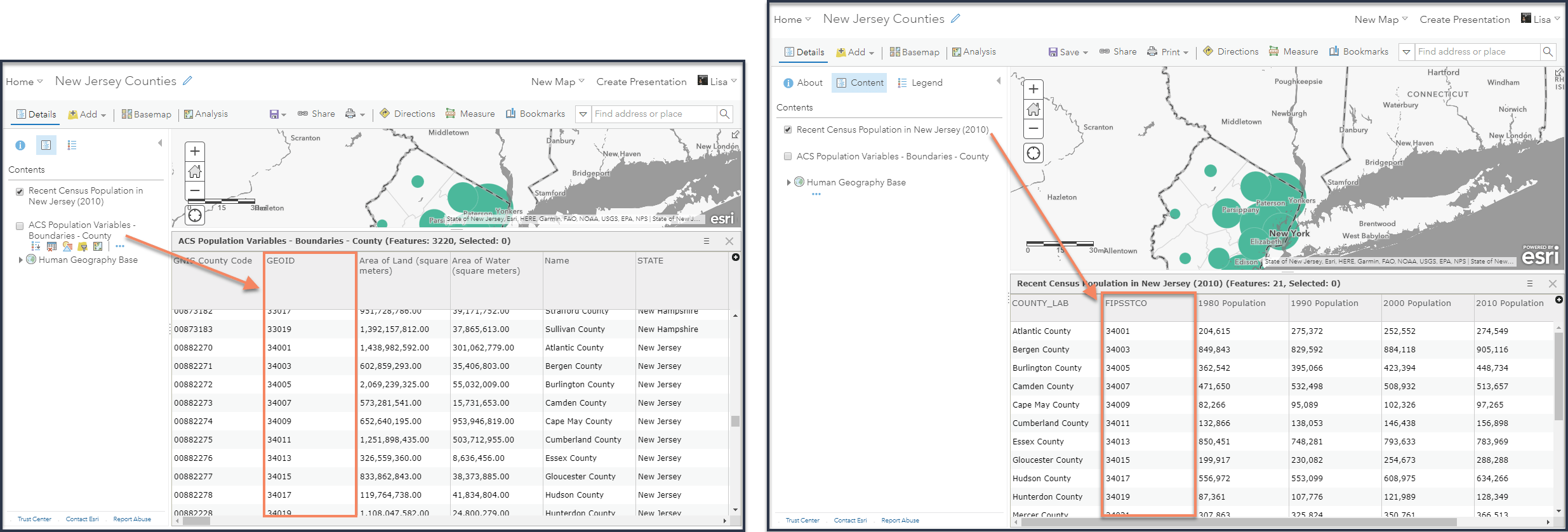Click the change style icon under ACS layer
This screenshot has height=532, width=1568.
point(67,246)
